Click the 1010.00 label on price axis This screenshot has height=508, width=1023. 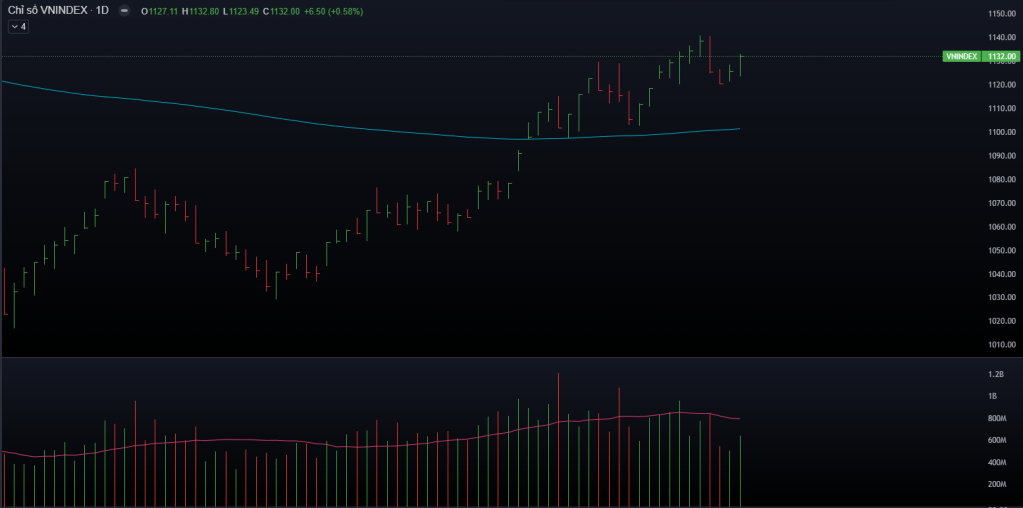click(x=1002, y=345)
